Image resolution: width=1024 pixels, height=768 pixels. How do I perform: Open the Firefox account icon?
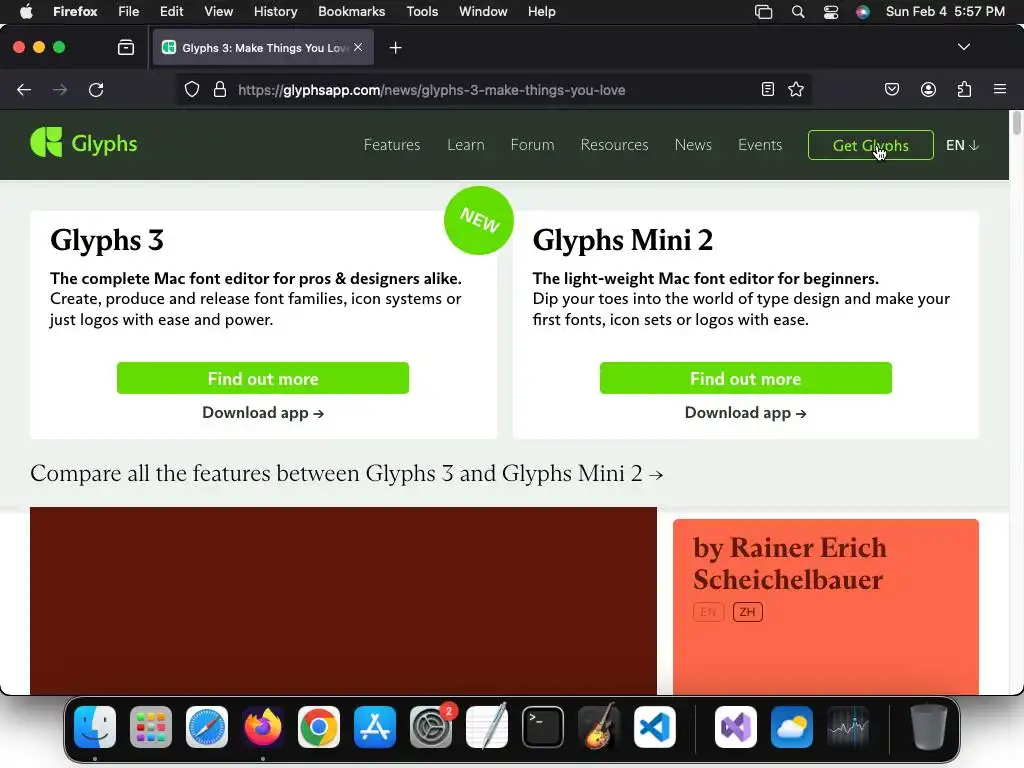point(928,89)
